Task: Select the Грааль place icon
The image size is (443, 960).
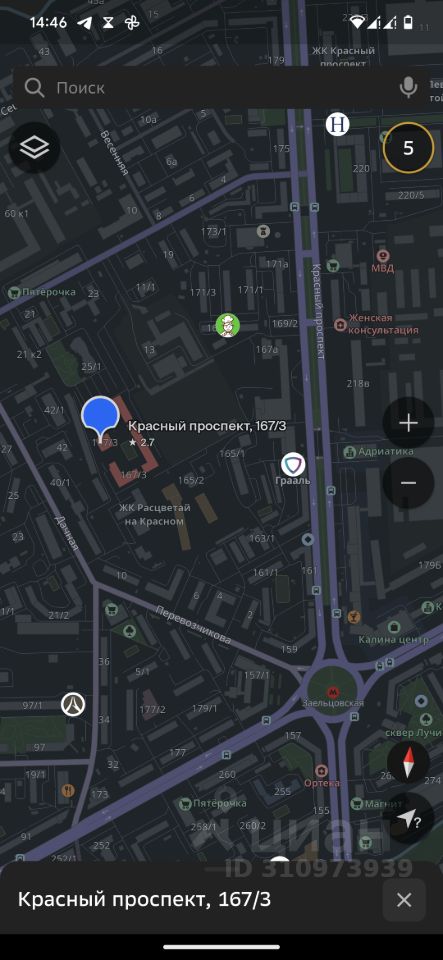Action: coord(293,464)
